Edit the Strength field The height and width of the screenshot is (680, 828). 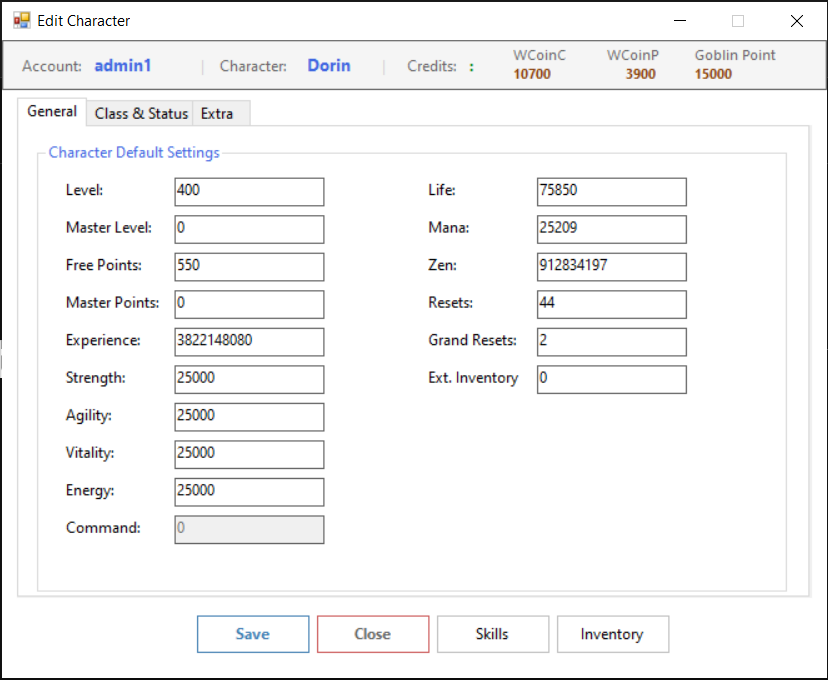click(x=249, y=379)
